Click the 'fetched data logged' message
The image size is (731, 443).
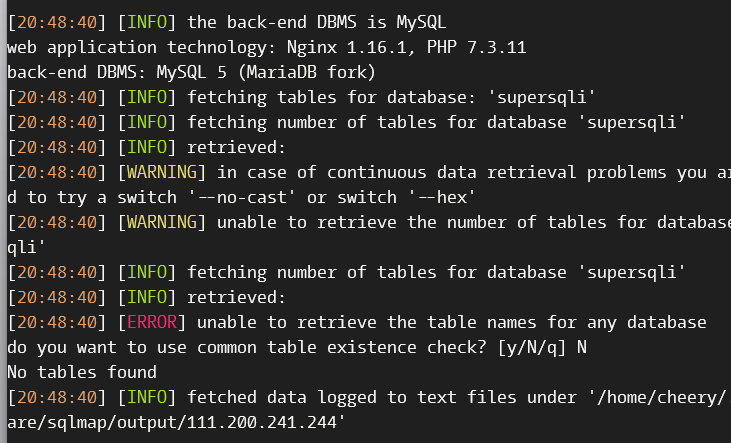tap(282, 397)
